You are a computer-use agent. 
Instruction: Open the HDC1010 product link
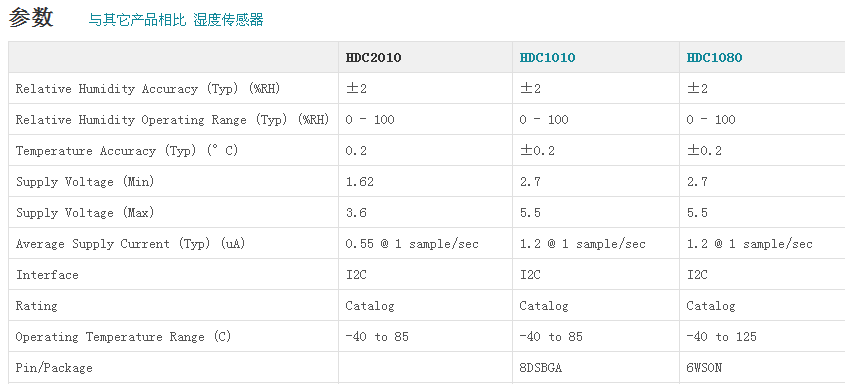(547, 58)
